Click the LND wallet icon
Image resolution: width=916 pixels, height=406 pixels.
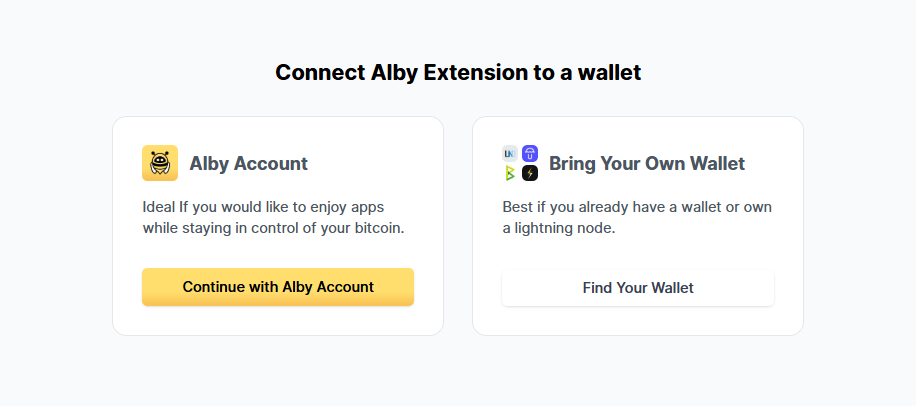click(x=510, y=154)
